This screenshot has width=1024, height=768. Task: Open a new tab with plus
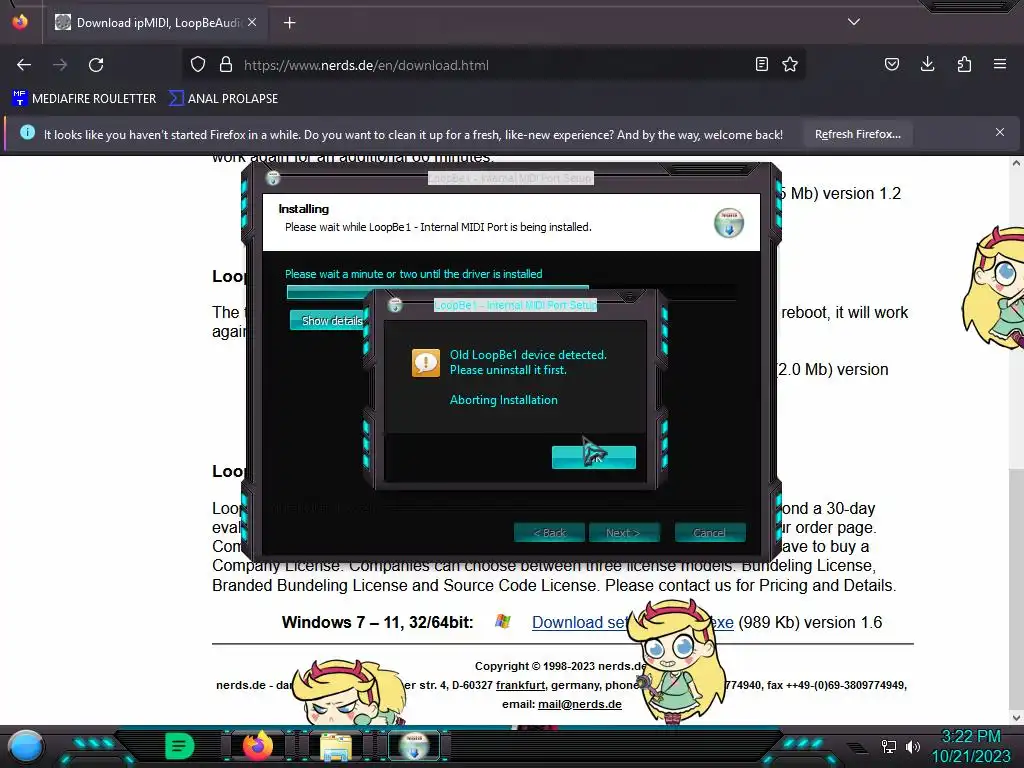click(289, 23)
